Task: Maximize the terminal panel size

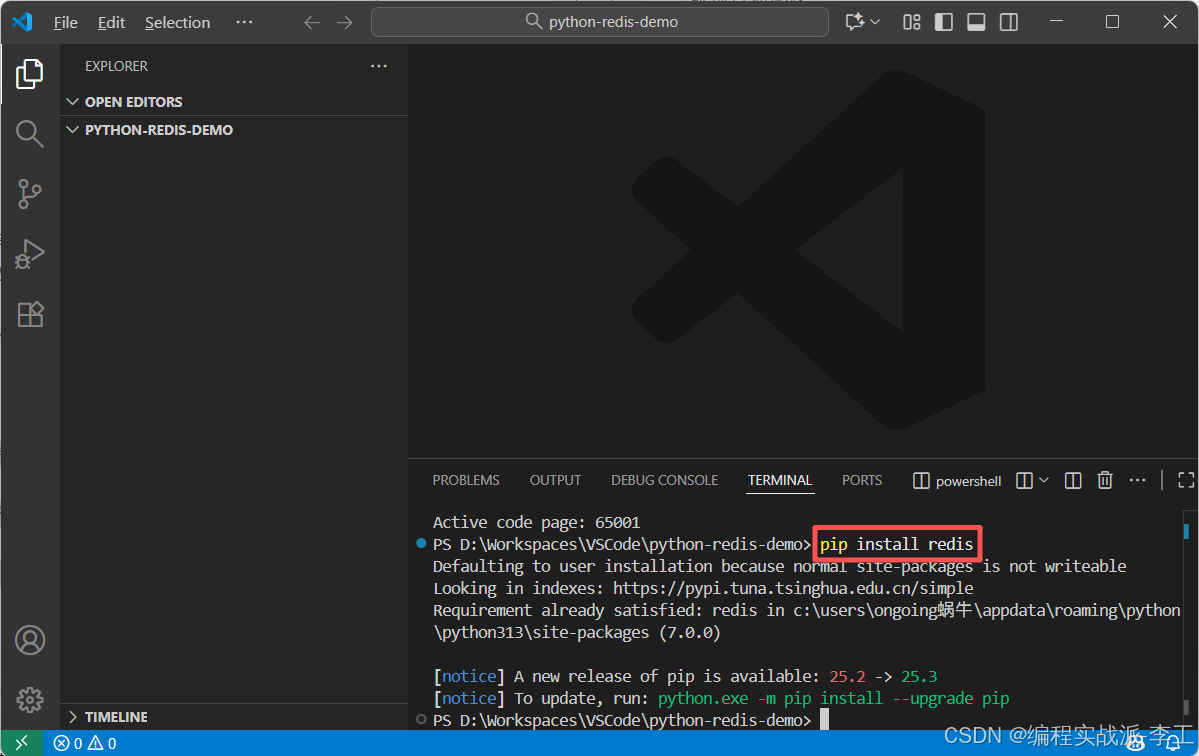Action: tap(1186, 480)
